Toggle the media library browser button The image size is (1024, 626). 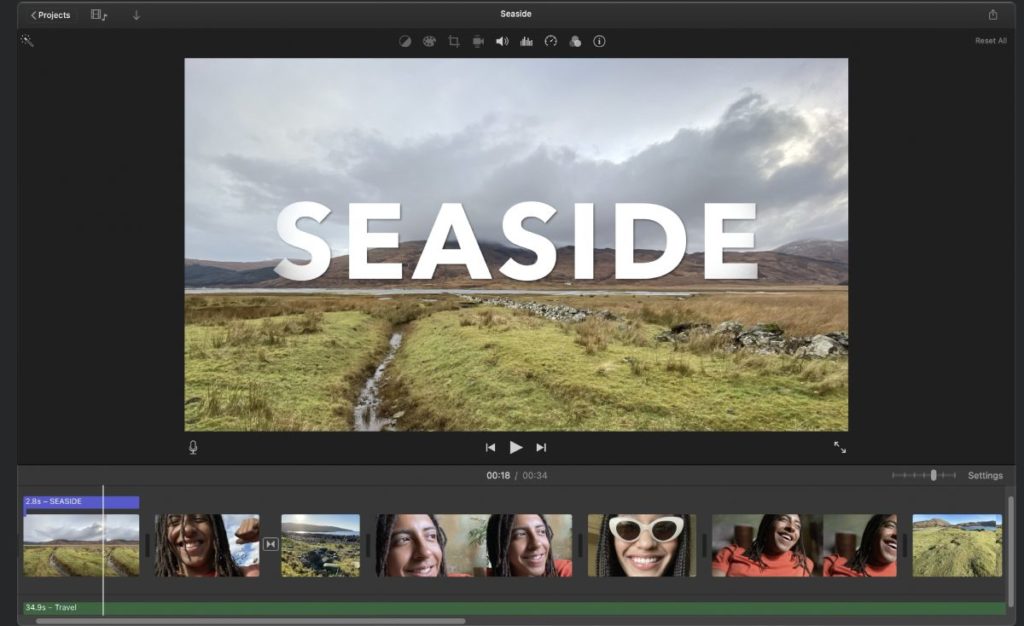(x=98, y=15)
